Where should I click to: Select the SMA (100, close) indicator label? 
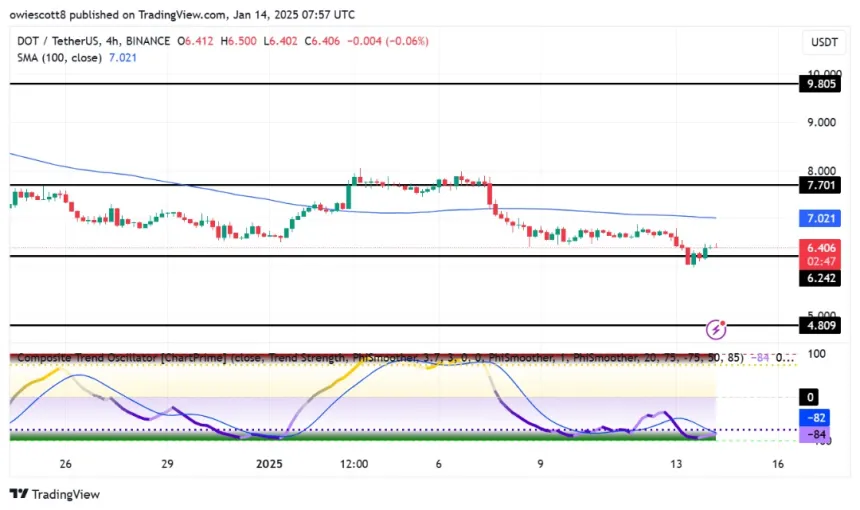point(55,58)
